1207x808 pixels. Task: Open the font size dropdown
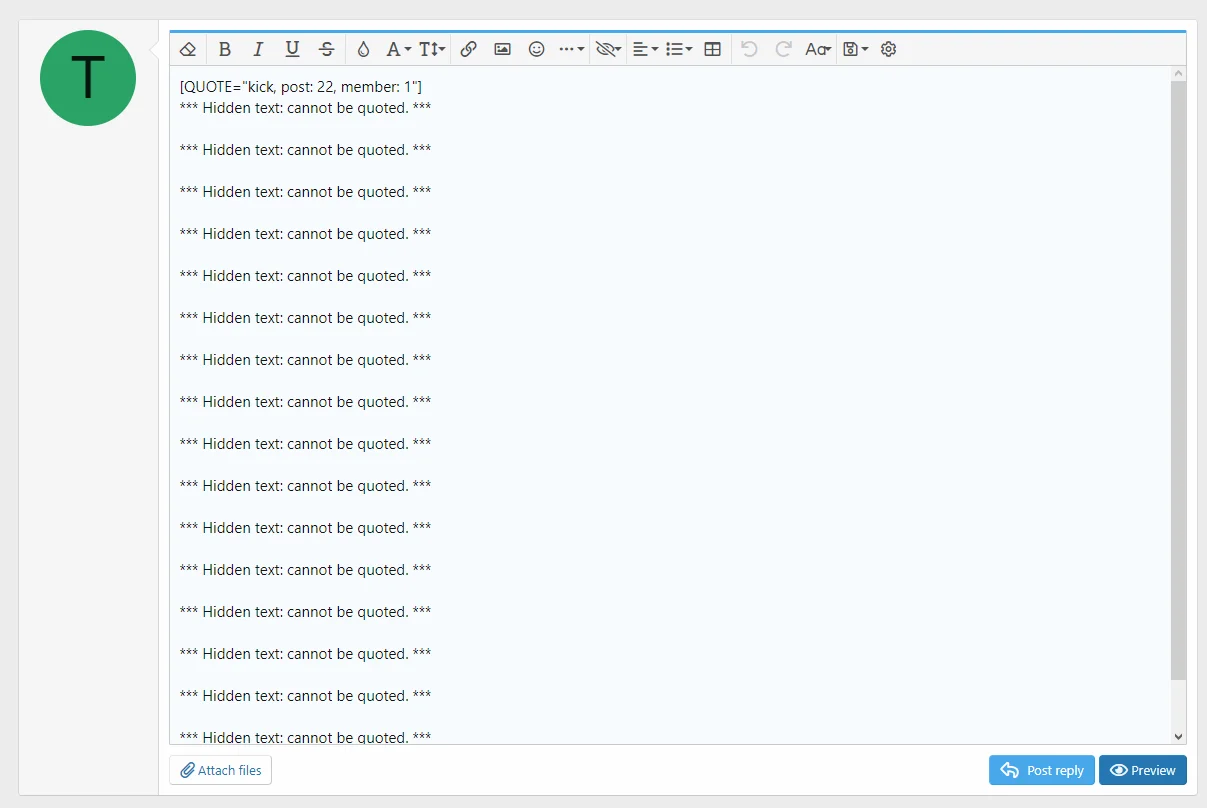[x=430, y=48]
